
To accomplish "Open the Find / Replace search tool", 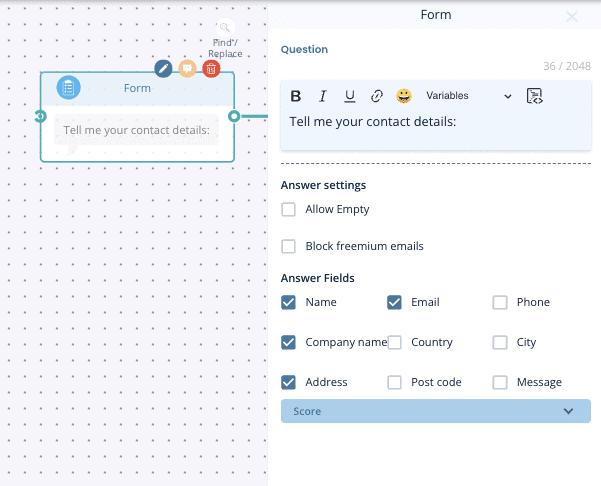I will point(225,38).
